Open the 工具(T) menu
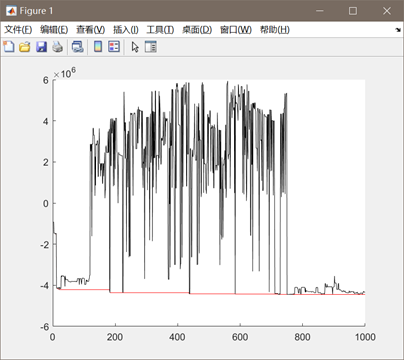The image size is (404, 360). [x=160, y=30]
